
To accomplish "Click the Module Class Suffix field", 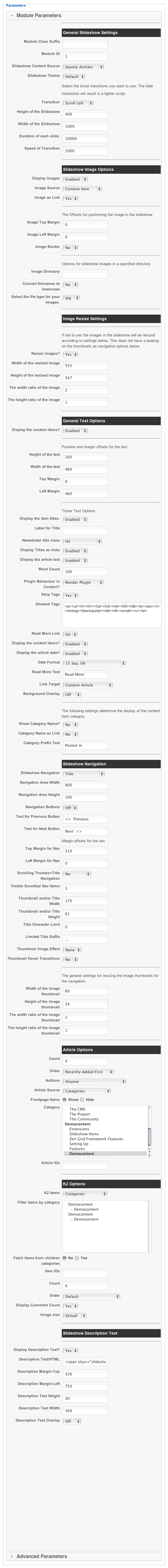I will 85,43.
